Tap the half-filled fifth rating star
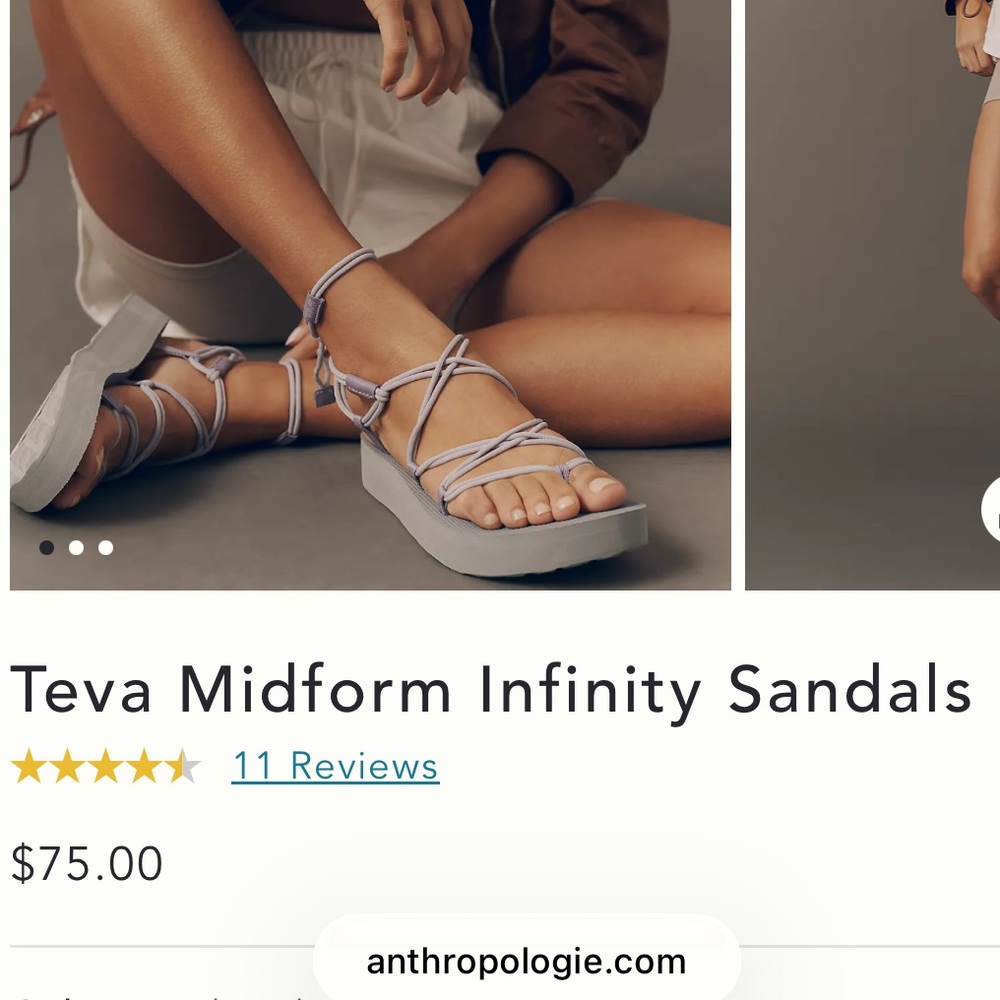 [x=184, y=766]
